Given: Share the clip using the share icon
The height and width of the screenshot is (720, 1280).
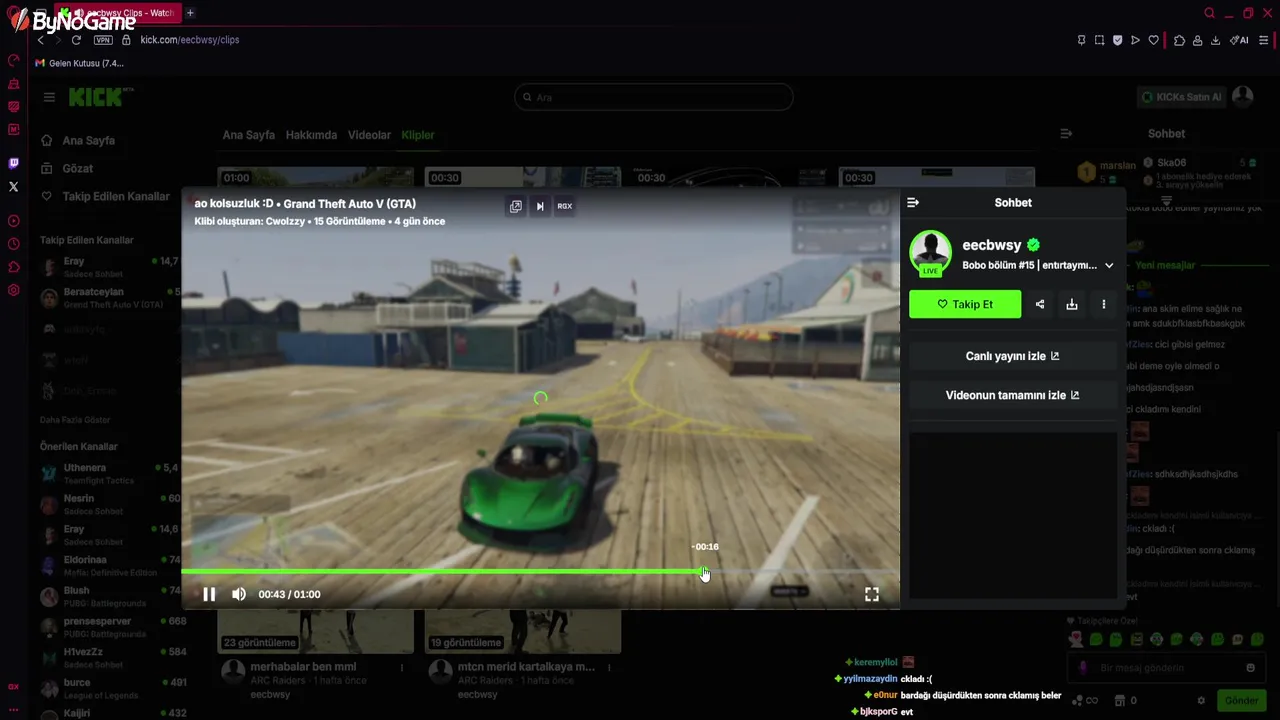Looking at the screenshot, I should [1040, 304].
